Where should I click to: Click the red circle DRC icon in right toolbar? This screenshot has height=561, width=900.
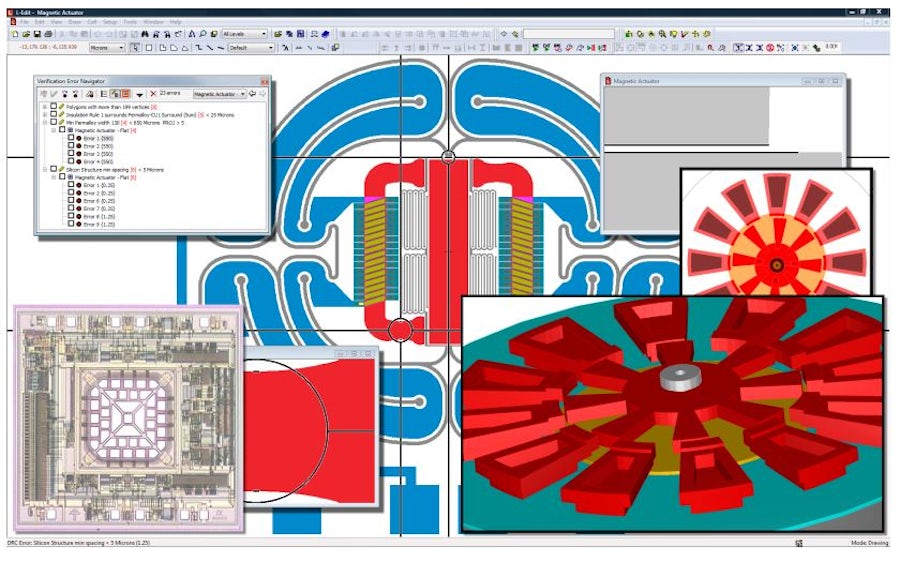pyautogui.click(x=770, y=48)
